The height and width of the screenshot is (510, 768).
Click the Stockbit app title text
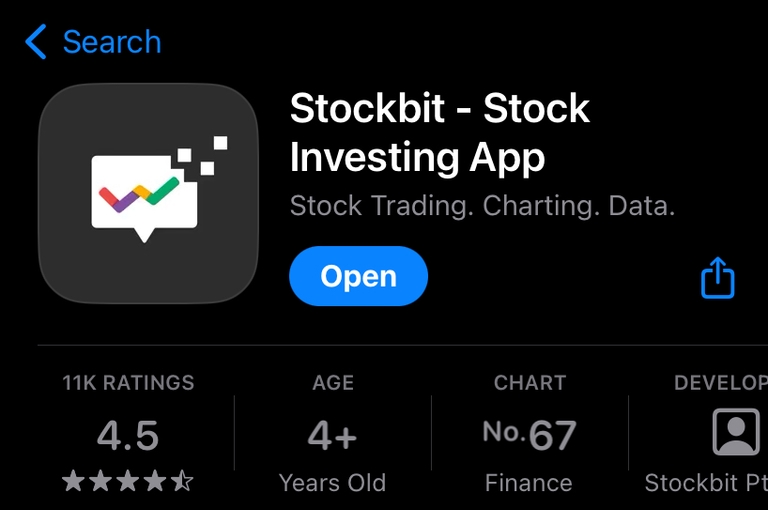tap(440, 133)
